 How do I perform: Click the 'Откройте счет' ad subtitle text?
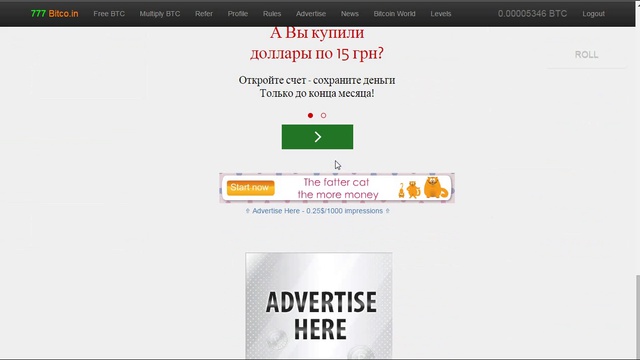tap(317, 80)
